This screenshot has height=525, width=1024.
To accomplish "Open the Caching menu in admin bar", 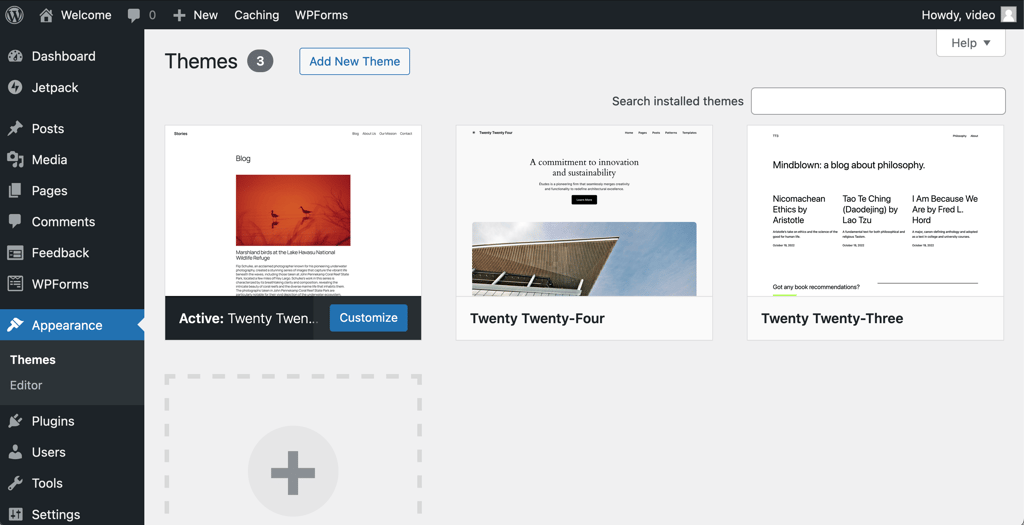I will tap(257, 15).
